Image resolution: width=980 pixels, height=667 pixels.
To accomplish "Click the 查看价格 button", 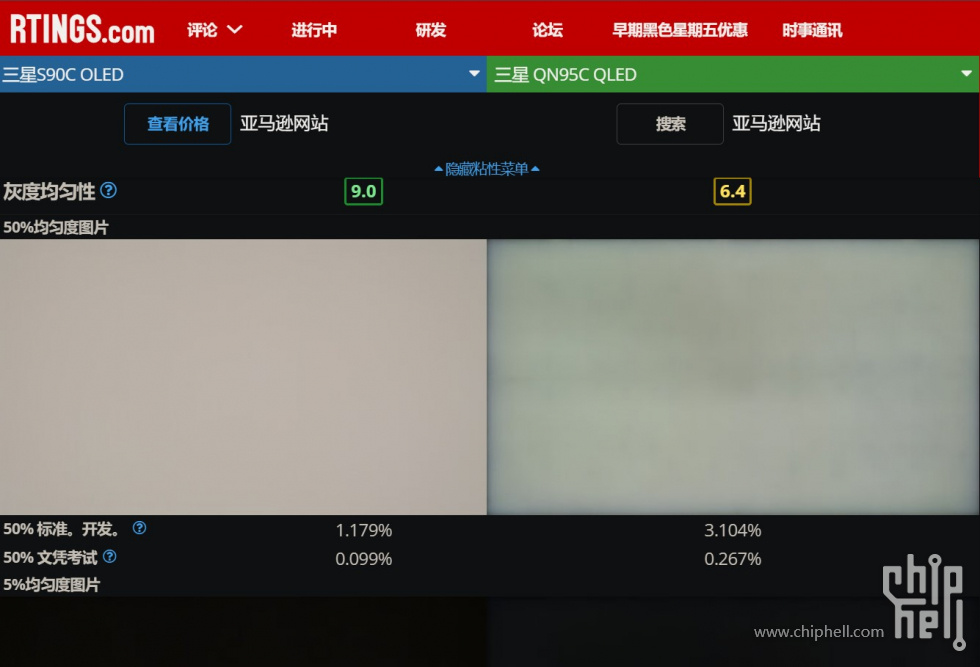I will pyautogui.click(x=178, y=124).
